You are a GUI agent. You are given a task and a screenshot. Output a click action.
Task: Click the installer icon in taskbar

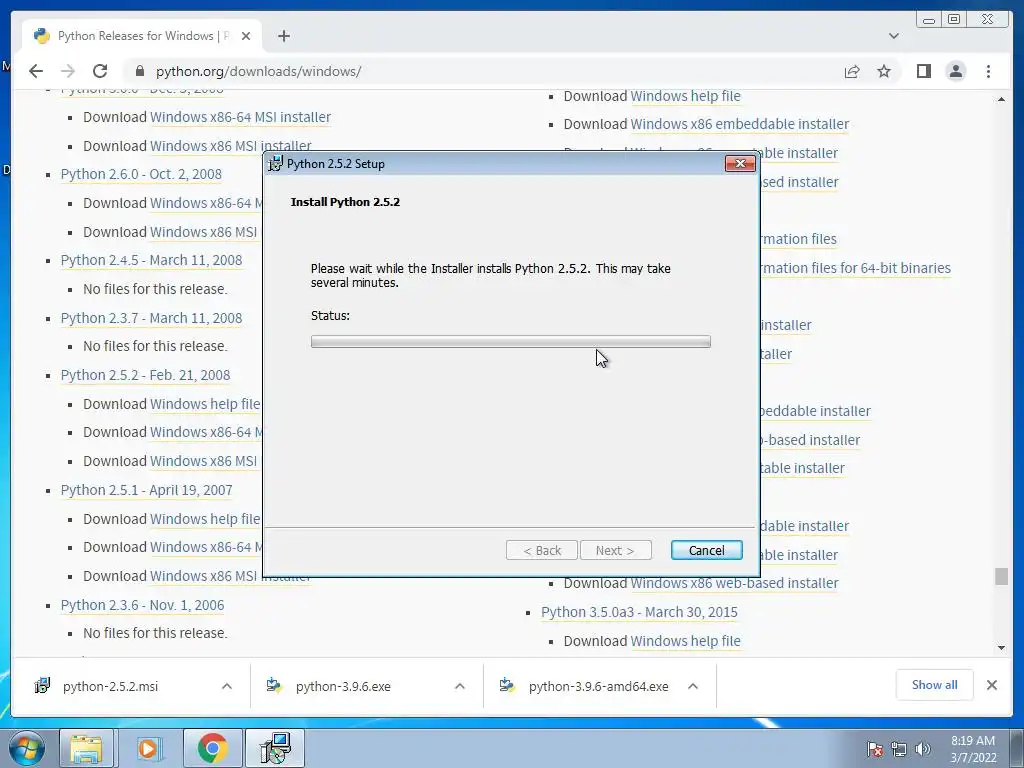click(x=275, y=748)
